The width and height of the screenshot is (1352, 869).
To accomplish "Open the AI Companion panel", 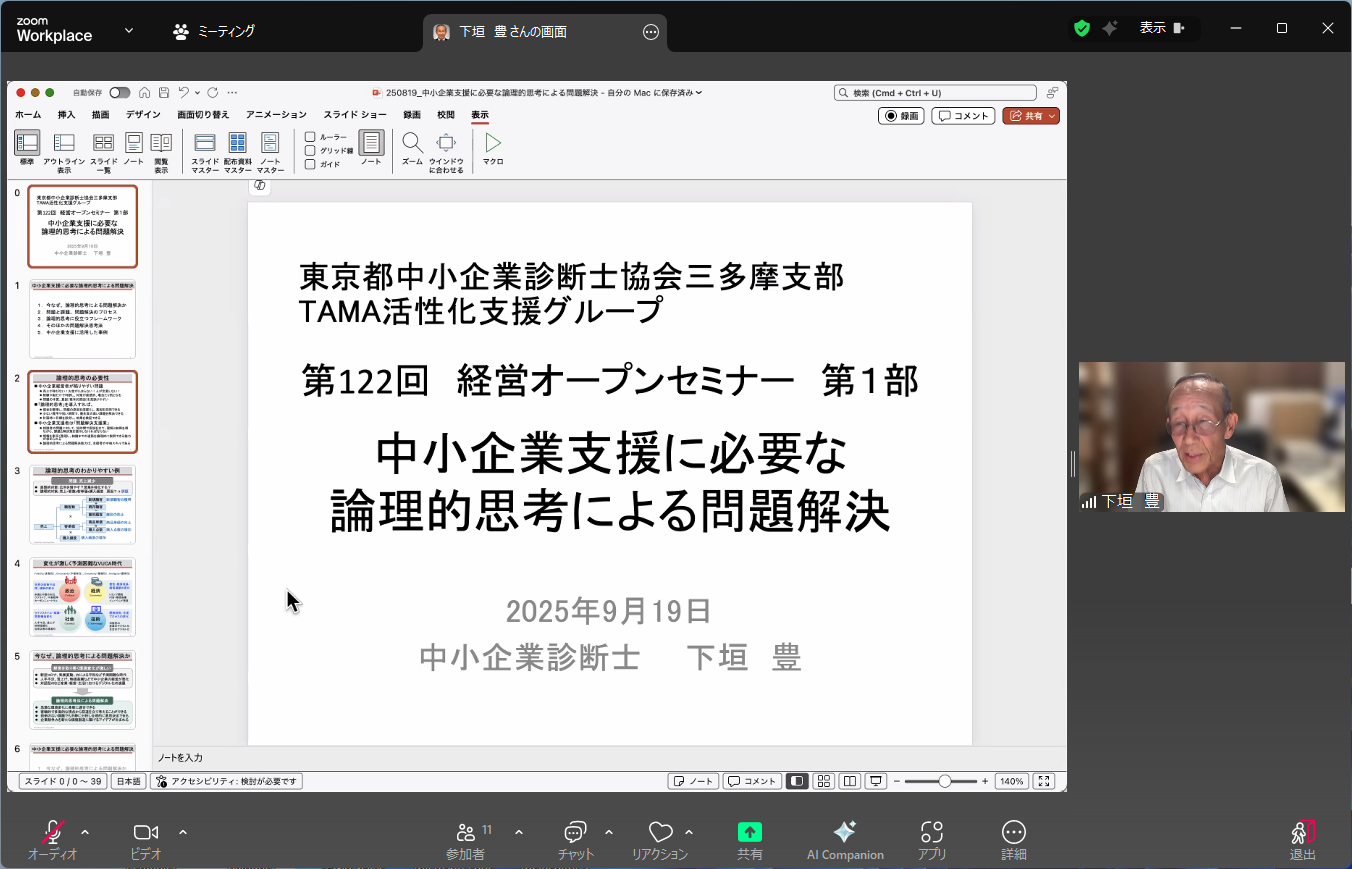I will (x=845, y=832).
